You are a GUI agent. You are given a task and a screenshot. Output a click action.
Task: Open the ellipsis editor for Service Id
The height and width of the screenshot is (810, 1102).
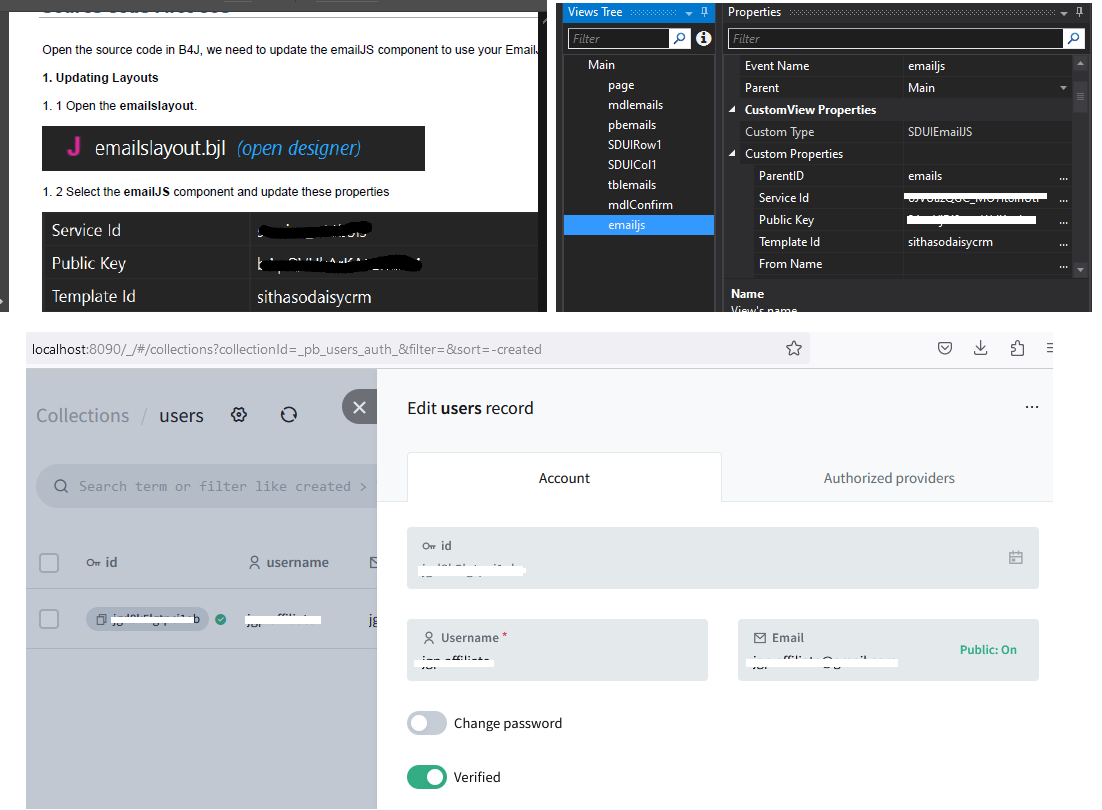click(1063, 198)
